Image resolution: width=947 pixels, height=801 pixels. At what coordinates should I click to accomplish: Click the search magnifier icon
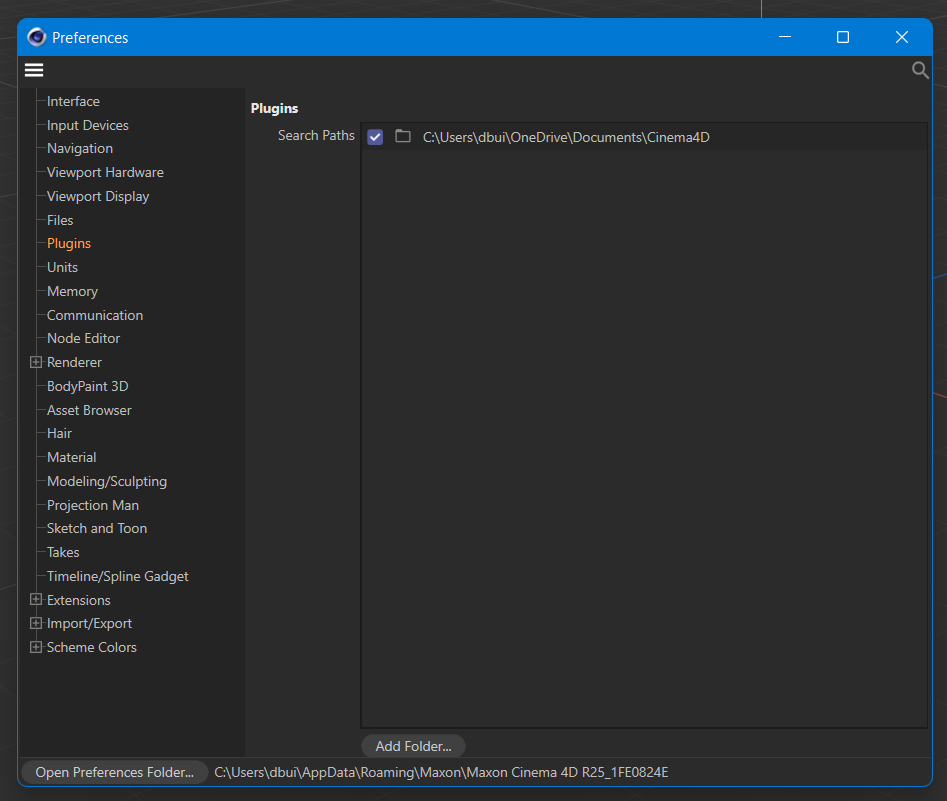(920, 70)
